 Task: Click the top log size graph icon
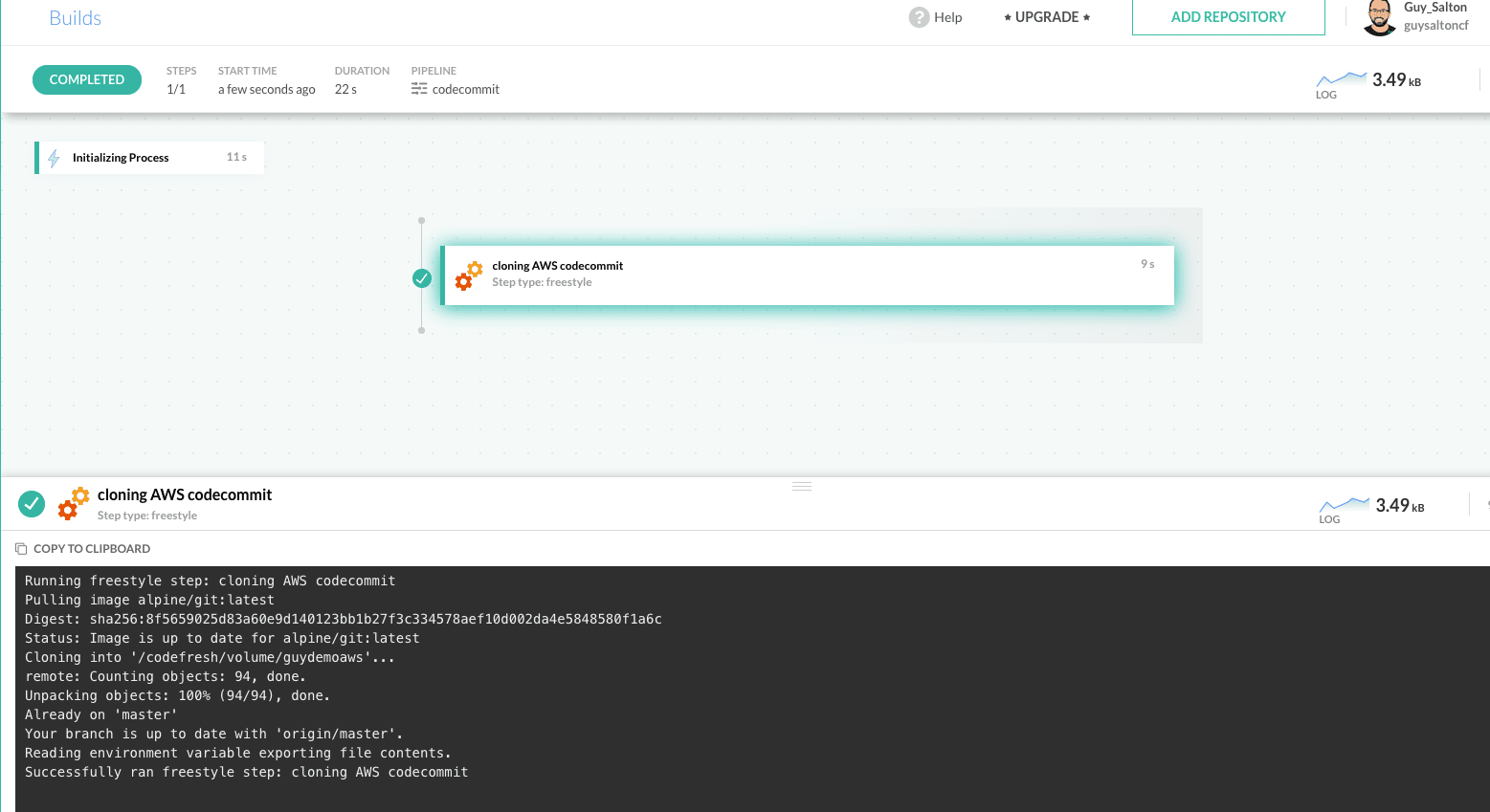pyautogui.click(x=1342, y=79)
